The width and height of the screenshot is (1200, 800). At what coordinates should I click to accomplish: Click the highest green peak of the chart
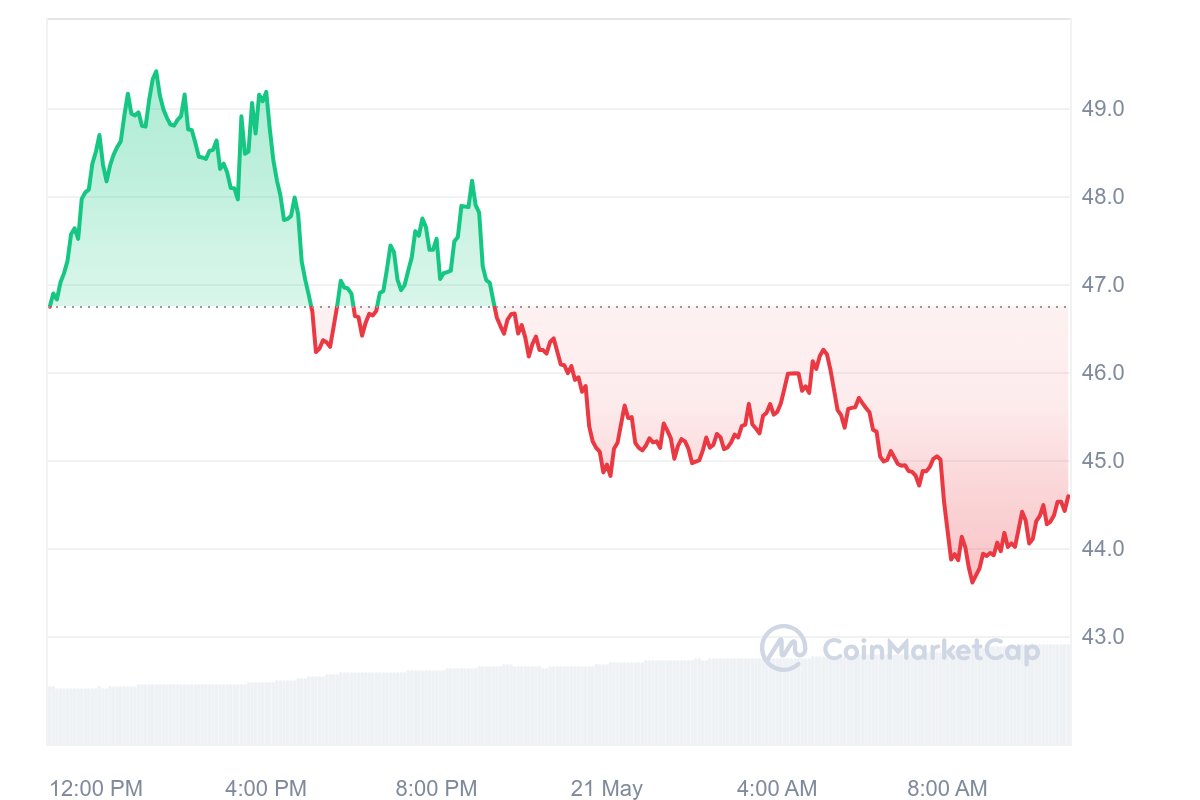pyautogui.click(x=155, y=72)
